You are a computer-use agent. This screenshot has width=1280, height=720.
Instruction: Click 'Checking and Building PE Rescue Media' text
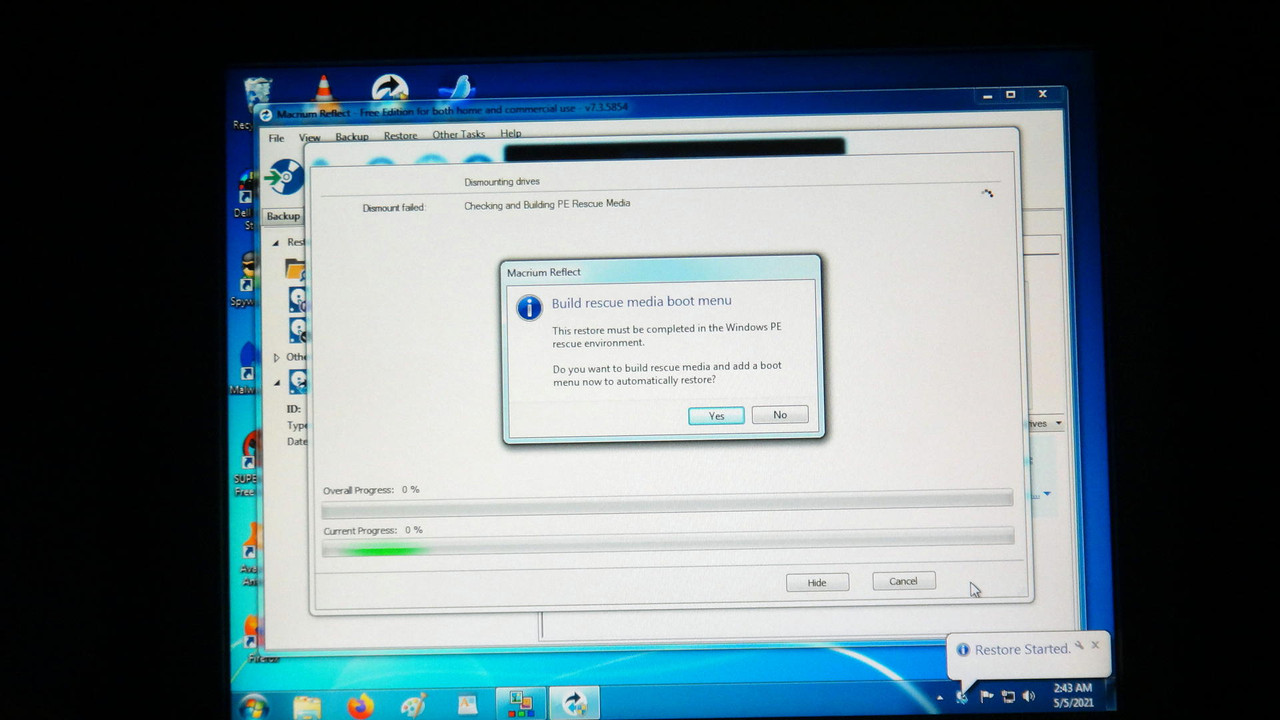[547, 204]
